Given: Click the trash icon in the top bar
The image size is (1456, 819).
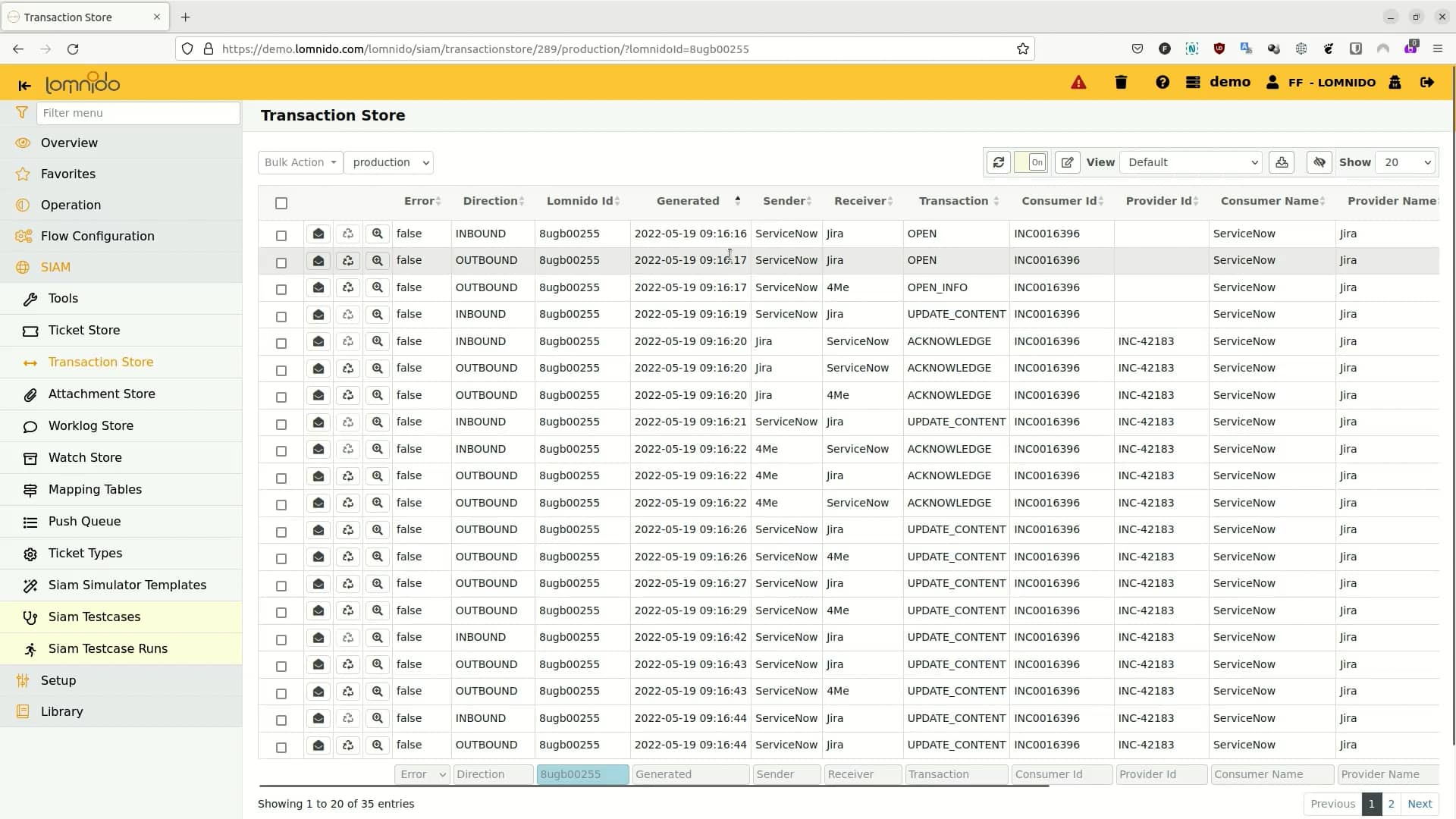Looking at the screenshot, I should pyautogui.click(x=1120, y=82).
